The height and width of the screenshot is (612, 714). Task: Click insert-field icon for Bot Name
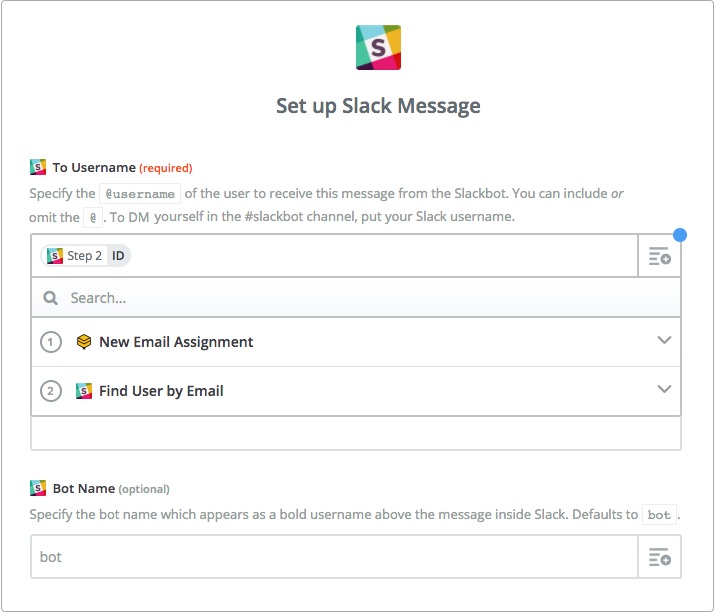[x=659, y=557]
